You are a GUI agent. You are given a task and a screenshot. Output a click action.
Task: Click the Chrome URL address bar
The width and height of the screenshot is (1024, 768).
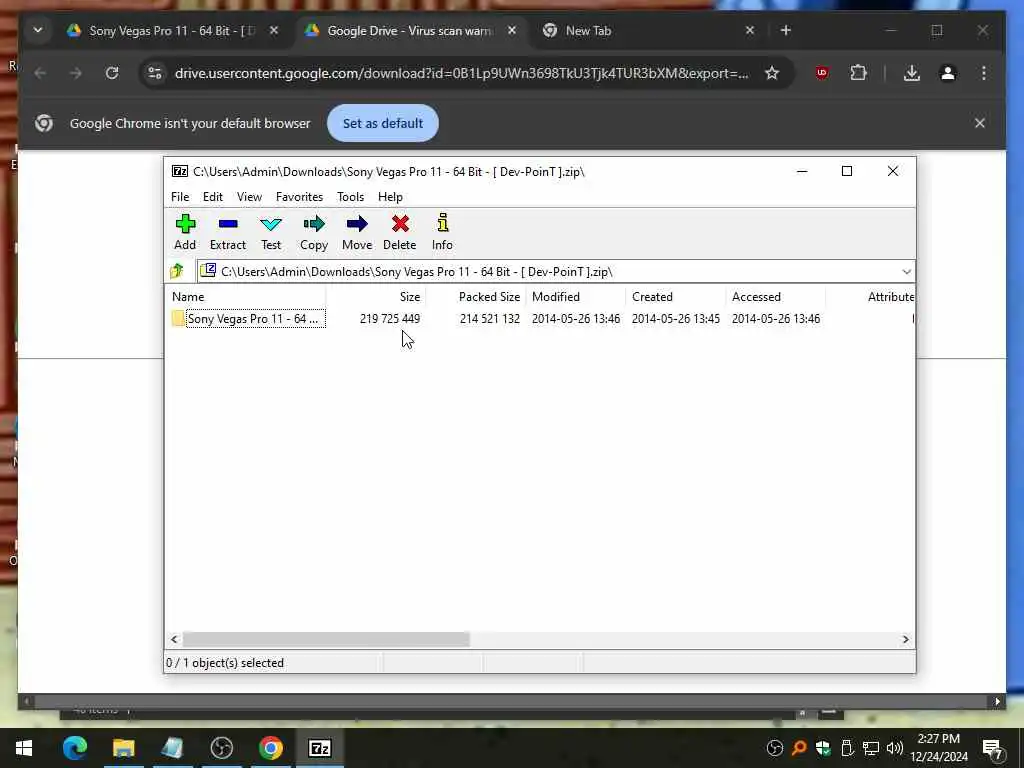coord(461,73)
